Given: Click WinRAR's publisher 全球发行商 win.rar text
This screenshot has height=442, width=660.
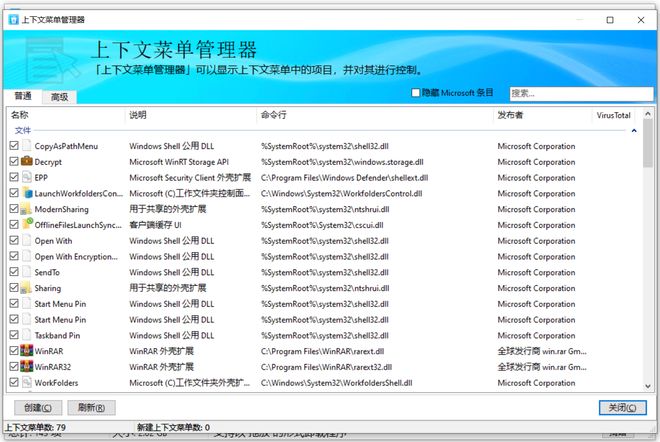Looking at the screenshot, I should click(542, 351).
